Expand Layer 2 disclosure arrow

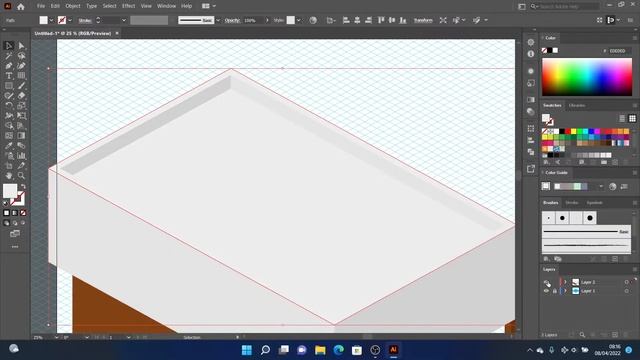tap(566, 282)
